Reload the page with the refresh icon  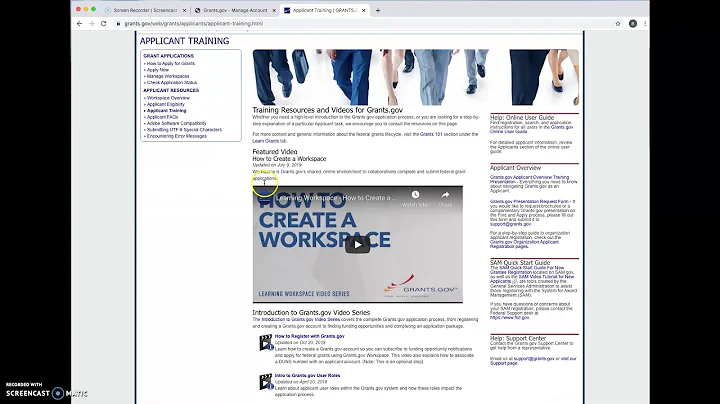coord(103,23)
